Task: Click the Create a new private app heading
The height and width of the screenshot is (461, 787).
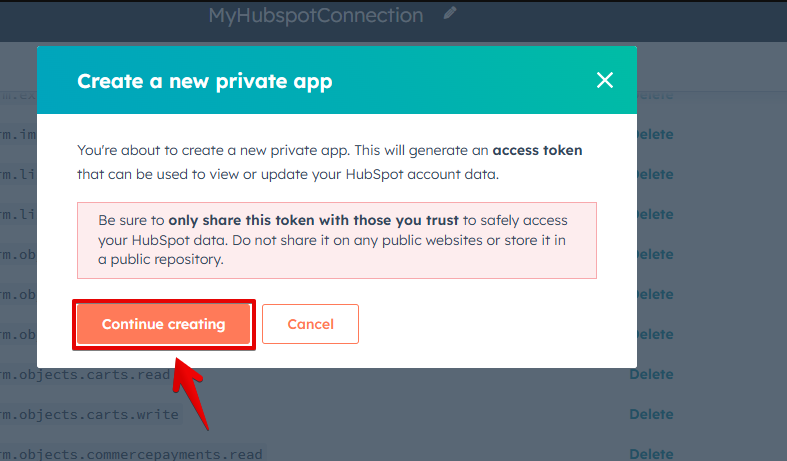Action: click(205, 81)
